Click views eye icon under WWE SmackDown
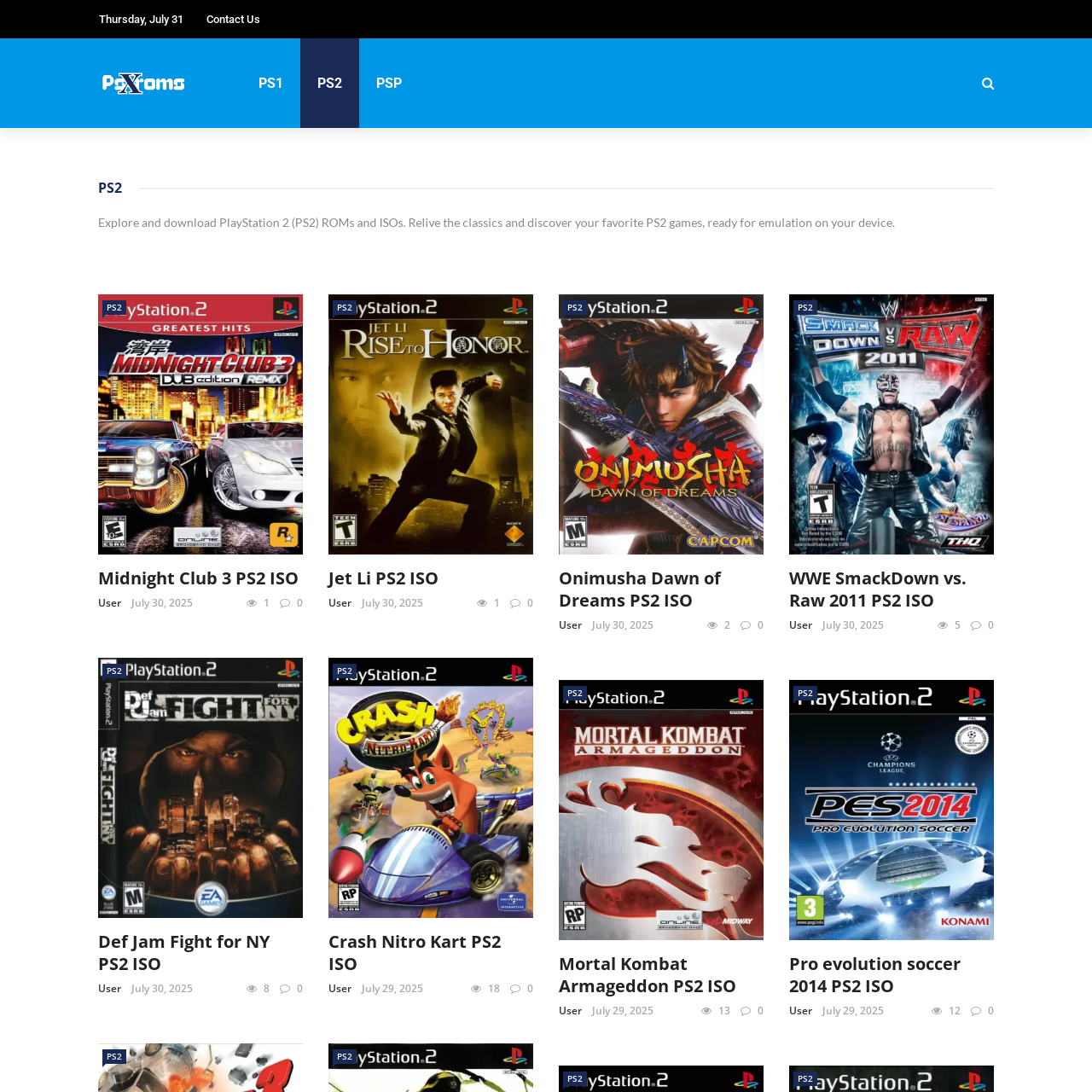1092x1092 pixels. click(x=943, y=625)
